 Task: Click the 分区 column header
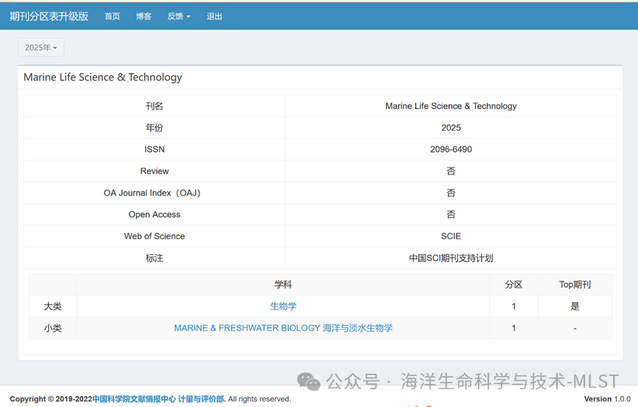tap(514, 284)
